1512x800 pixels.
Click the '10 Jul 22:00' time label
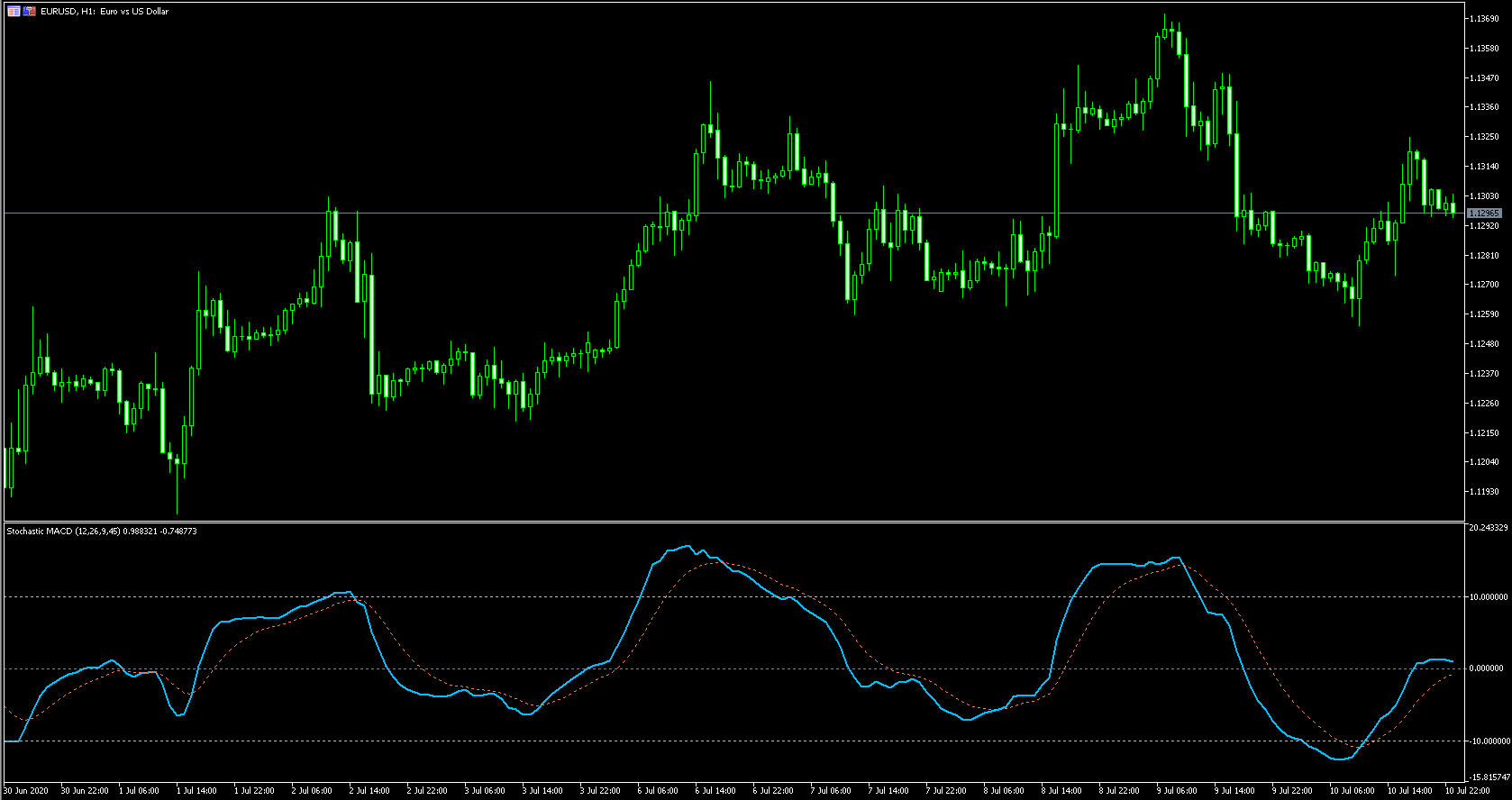click(x=1467, y=791)
